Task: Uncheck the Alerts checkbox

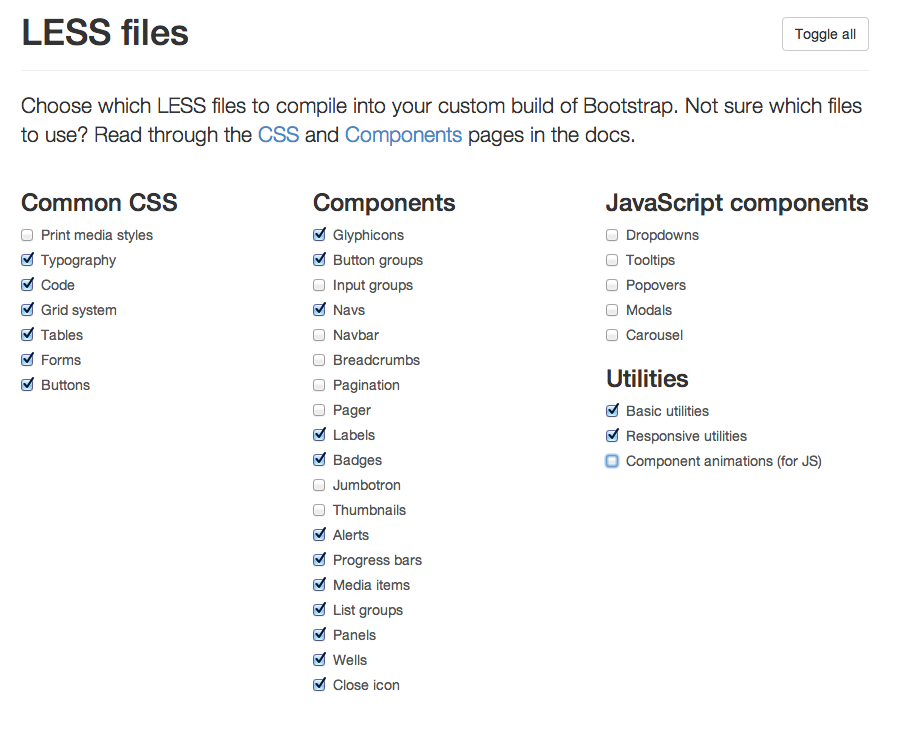Action: coord(319,535)
